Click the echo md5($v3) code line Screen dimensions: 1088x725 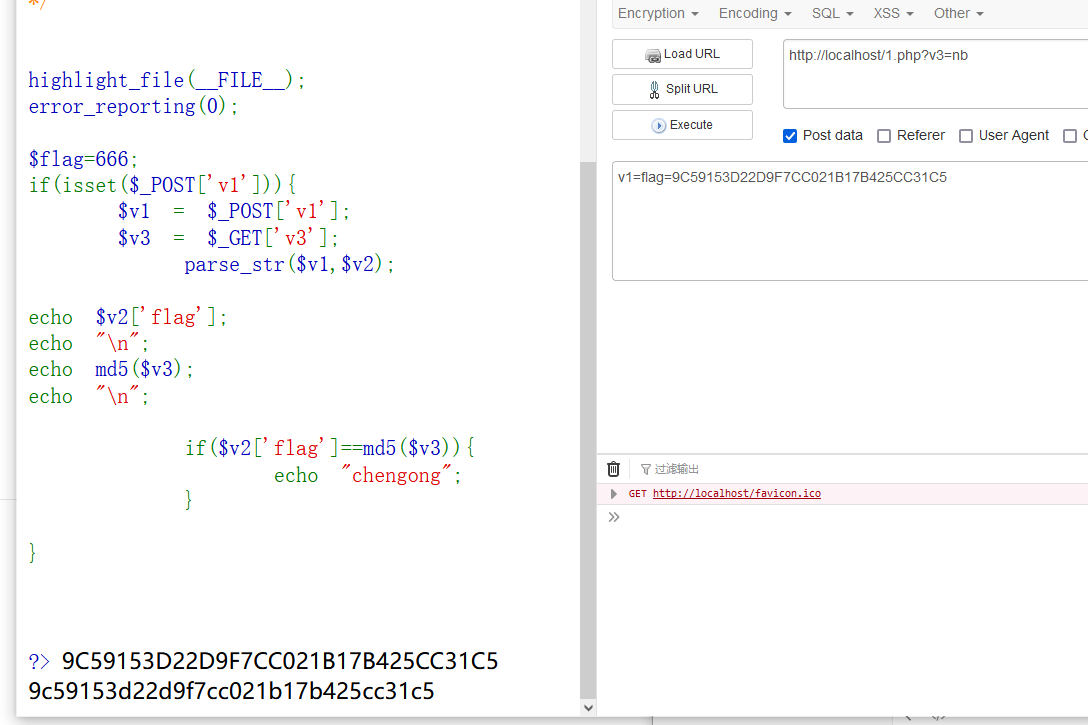click(x=111, y=370)
